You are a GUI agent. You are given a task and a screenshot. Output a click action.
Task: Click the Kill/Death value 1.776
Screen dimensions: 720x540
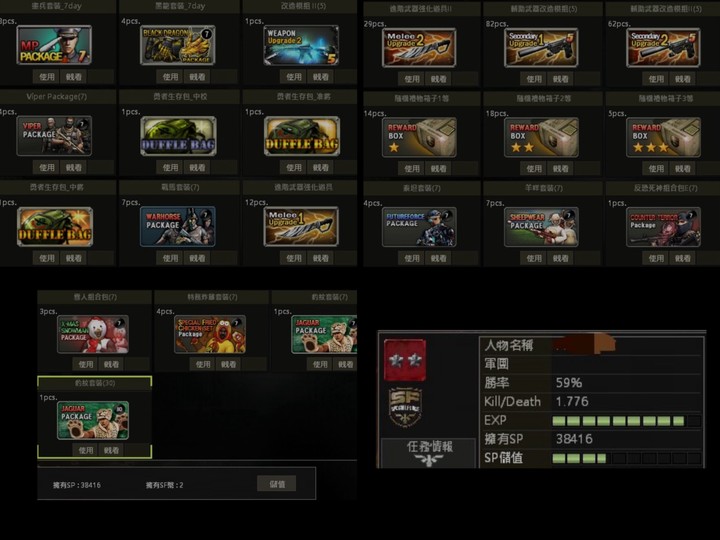572,401
